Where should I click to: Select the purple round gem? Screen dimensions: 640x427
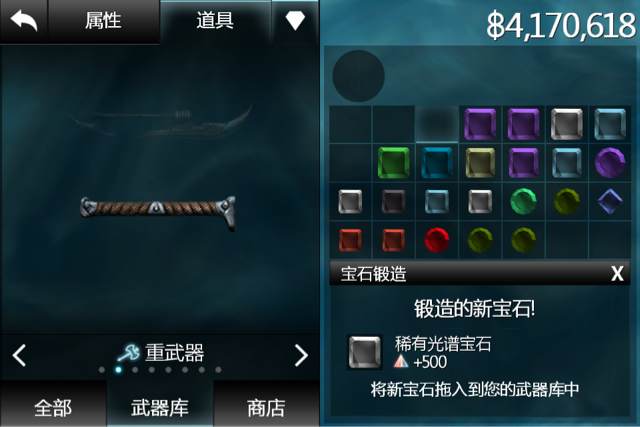click(x=610, y=163)
